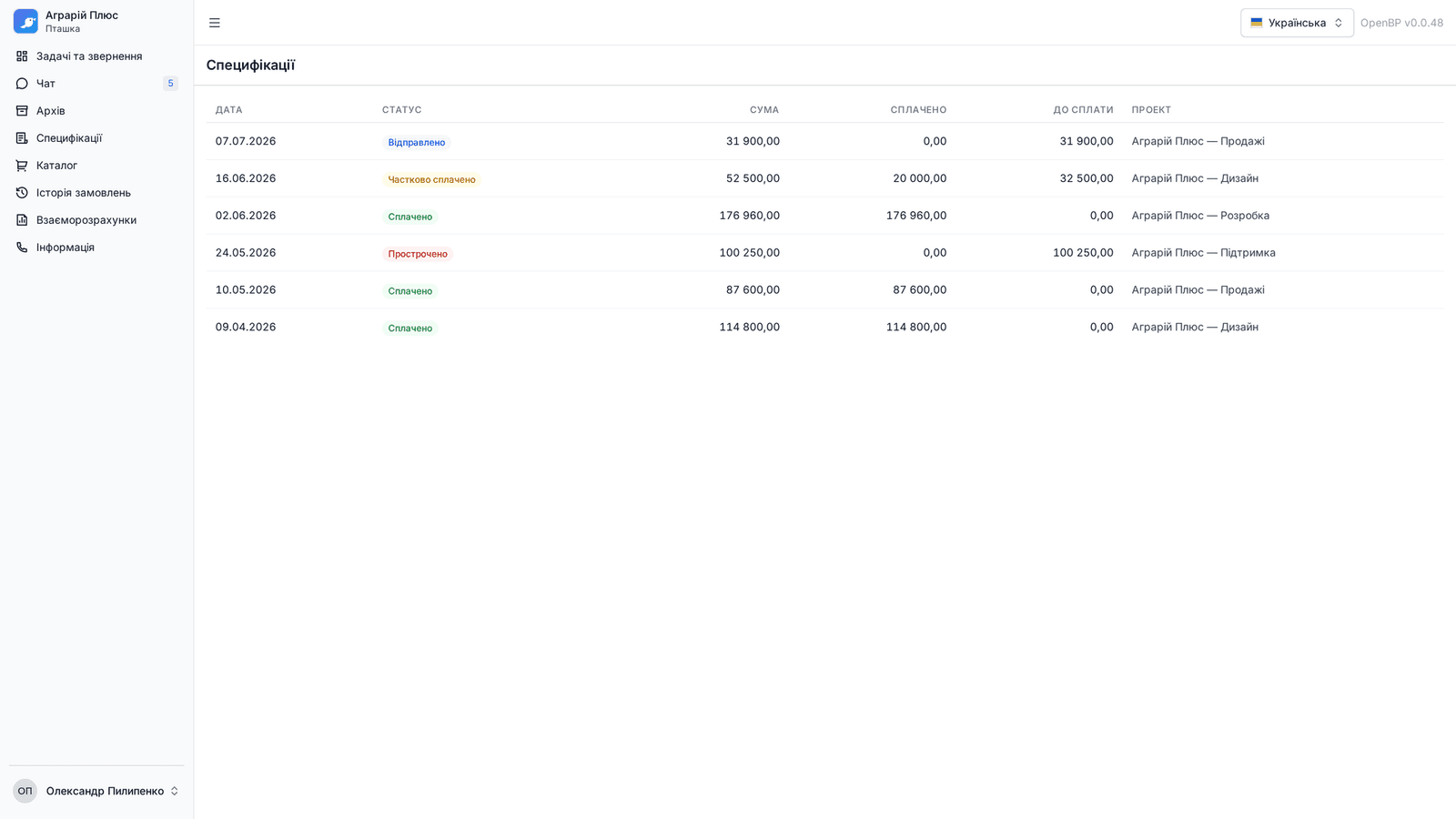Go to Чат section

[96, 84]
